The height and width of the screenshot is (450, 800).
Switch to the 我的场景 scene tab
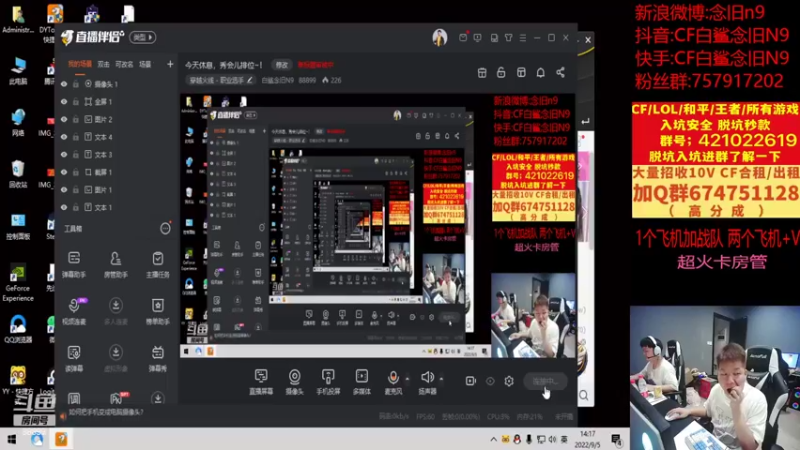coord(80,64)
